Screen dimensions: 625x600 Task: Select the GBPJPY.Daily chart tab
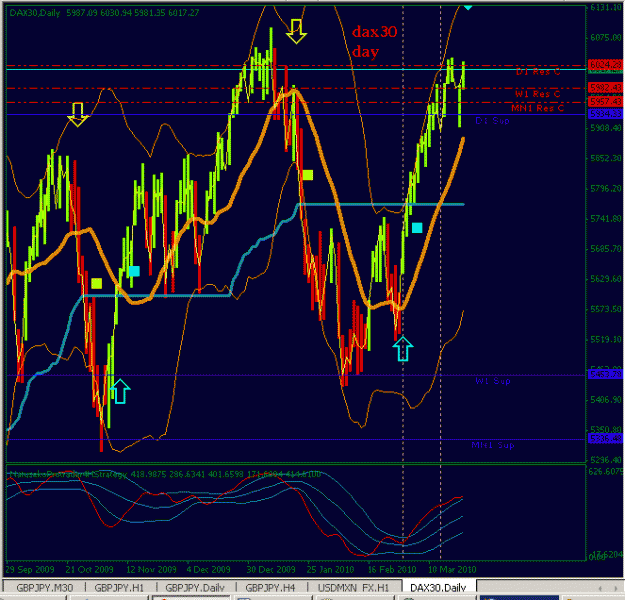coord(195,588)
